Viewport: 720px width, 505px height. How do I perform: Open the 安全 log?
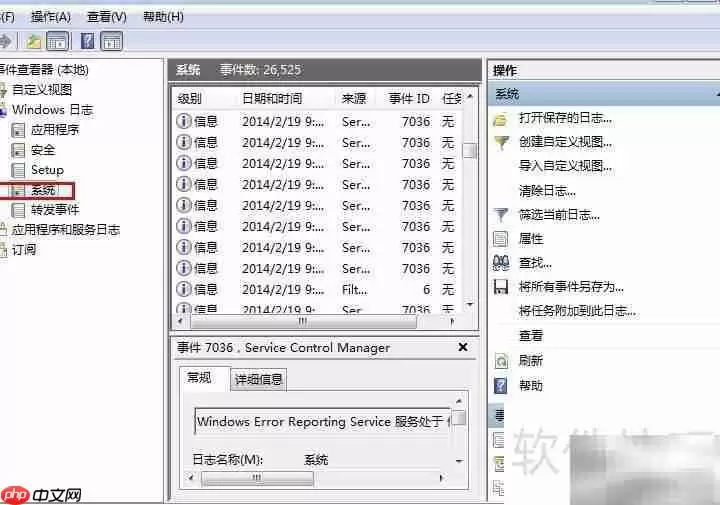[x=43, y=150]
